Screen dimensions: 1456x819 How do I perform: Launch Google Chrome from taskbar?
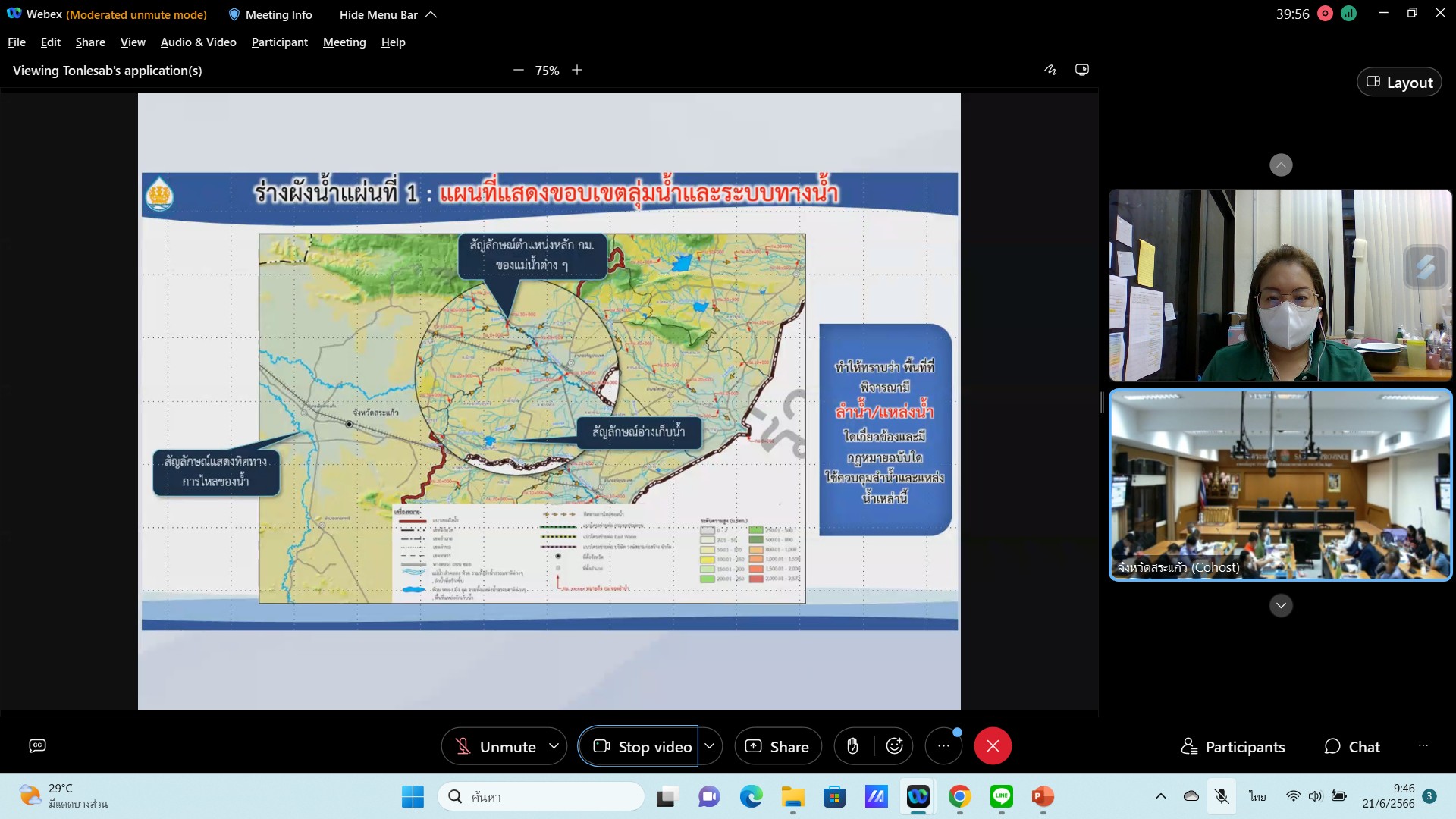(959, 797)
